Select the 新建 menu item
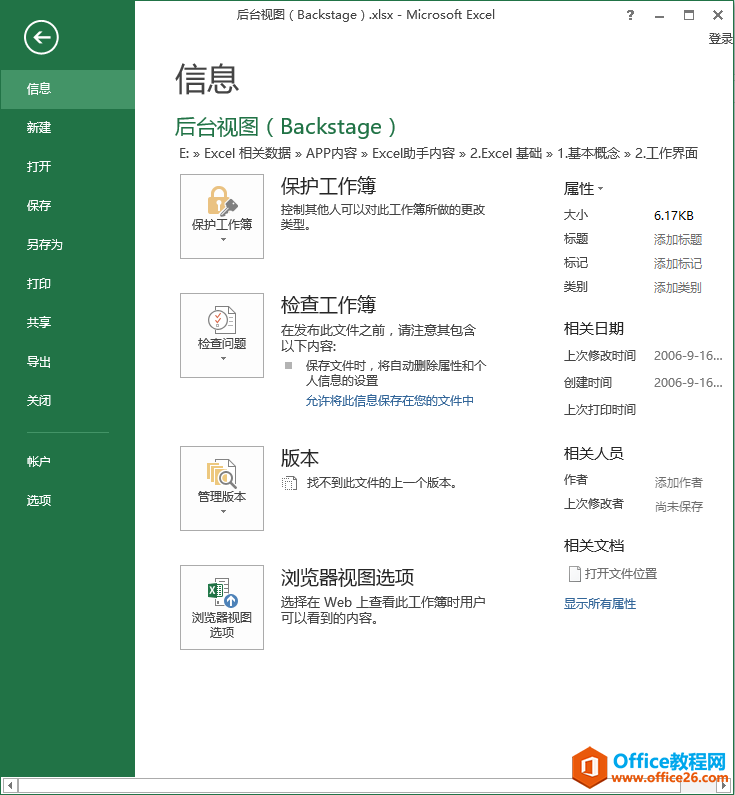This screenshot has width=735, height=795. point(39,128)
